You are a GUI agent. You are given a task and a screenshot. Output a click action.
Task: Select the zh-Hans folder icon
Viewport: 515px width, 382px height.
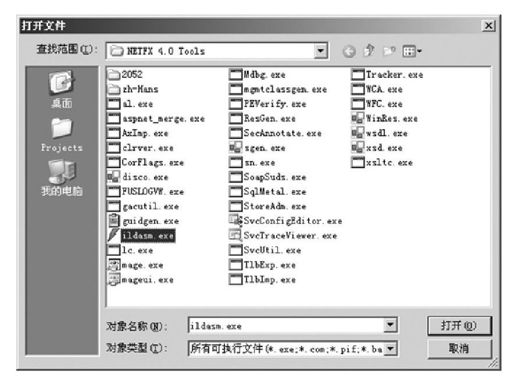(x=114, y=89)
